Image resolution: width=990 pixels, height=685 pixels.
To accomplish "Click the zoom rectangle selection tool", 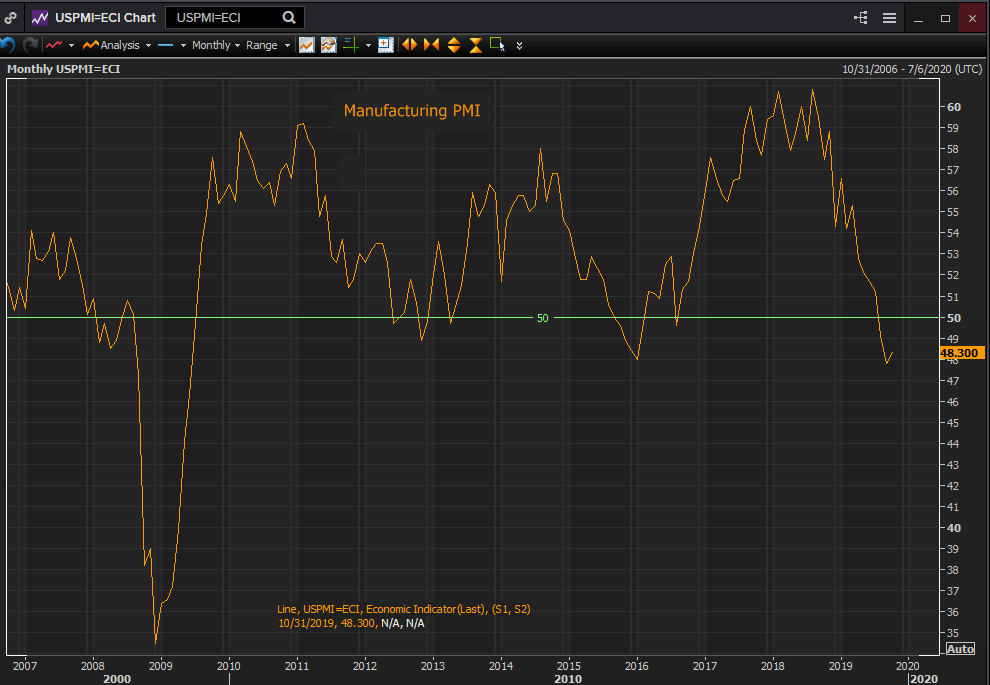I will point(497,45).
